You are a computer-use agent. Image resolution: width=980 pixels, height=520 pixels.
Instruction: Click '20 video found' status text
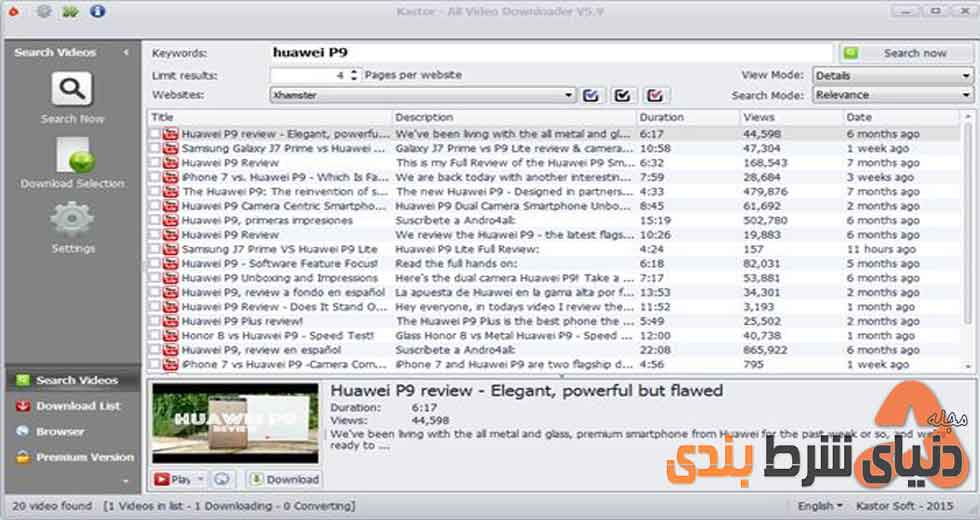(x=52, y=506)
